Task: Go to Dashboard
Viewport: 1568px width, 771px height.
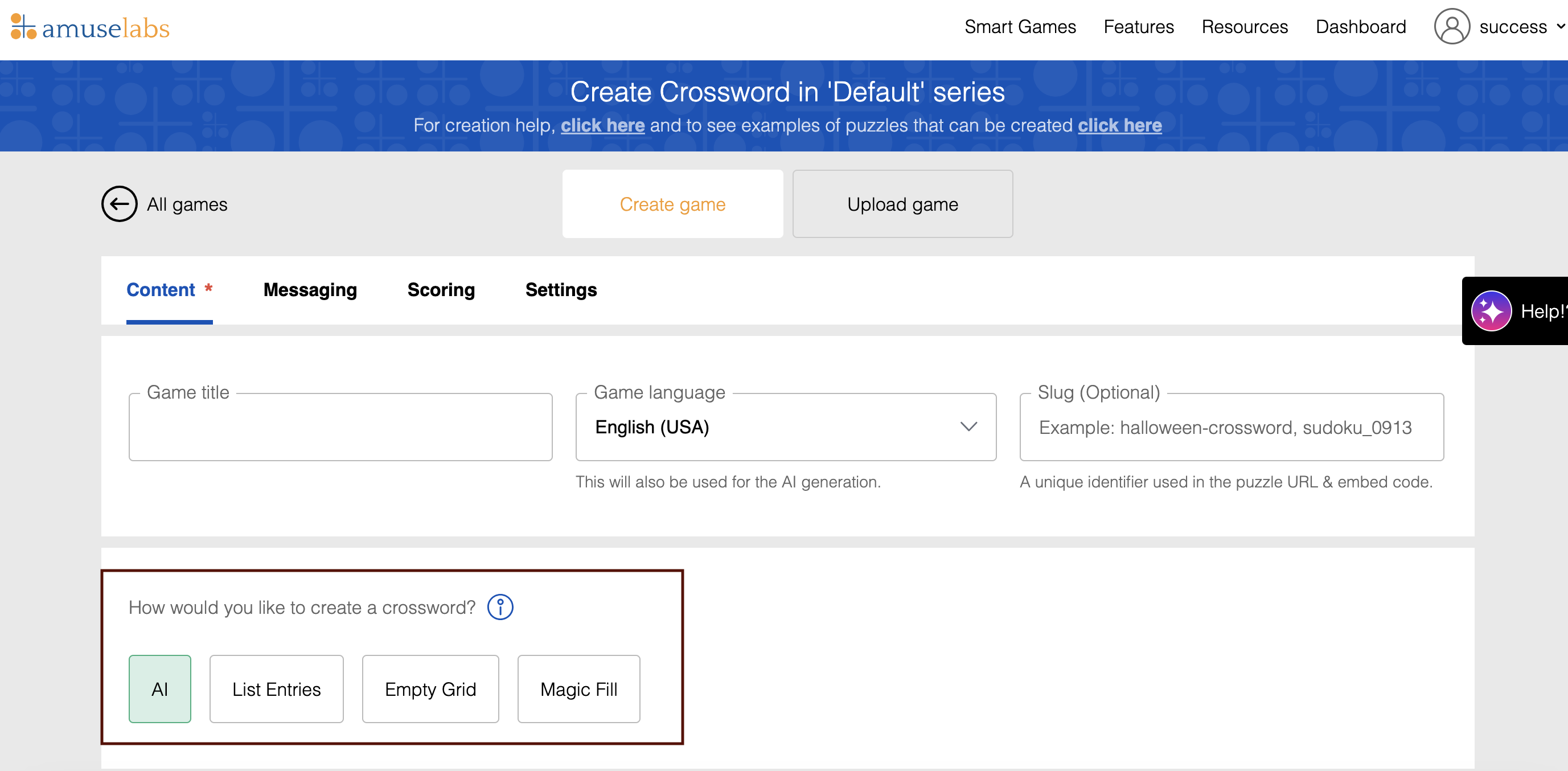Action: coord(1360,27)
